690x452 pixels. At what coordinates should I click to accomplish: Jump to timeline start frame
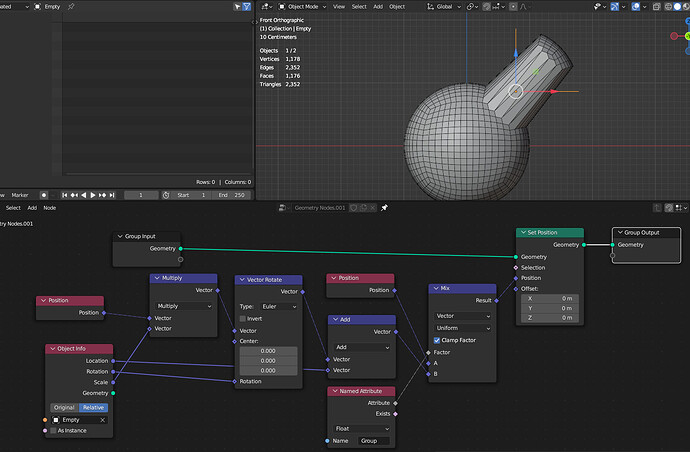(64, 195)
